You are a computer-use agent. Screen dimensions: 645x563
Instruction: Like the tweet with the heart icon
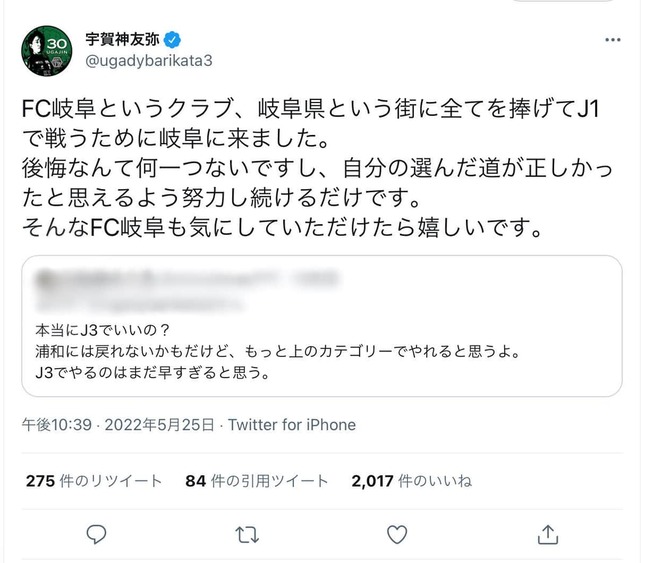tap(398, 533)
